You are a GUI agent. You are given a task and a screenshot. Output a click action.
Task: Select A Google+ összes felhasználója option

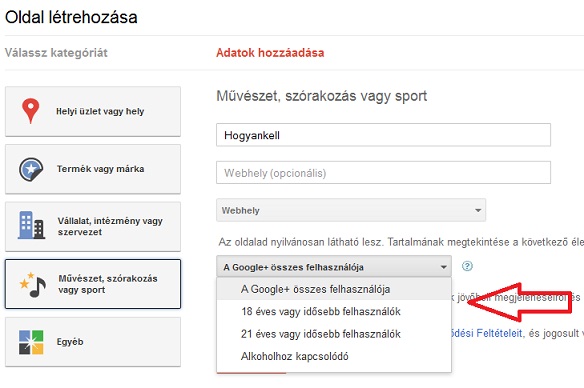[x=334, y=289]
